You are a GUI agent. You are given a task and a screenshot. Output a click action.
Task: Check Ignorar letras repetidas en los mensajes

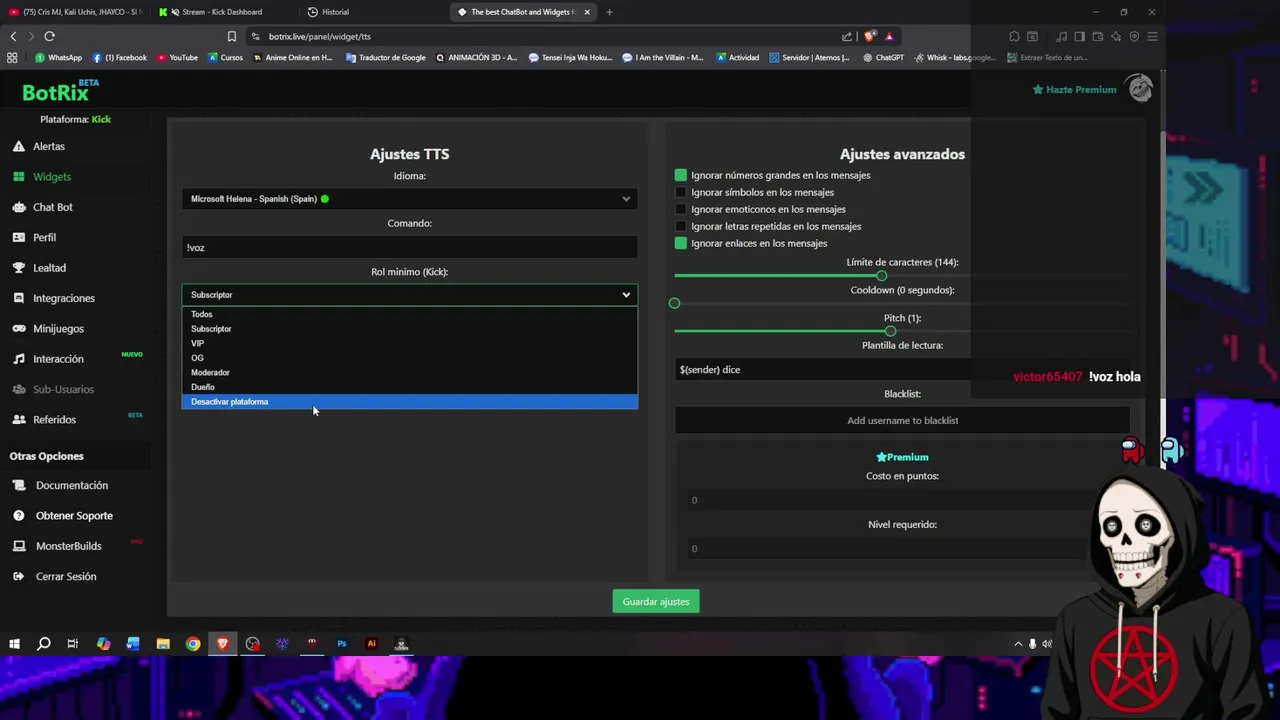coord(681,226)
